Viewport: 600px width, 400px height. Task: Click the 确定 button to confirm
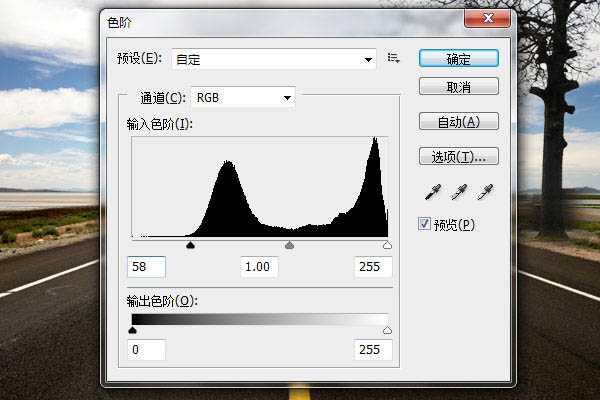coord(459,59)
